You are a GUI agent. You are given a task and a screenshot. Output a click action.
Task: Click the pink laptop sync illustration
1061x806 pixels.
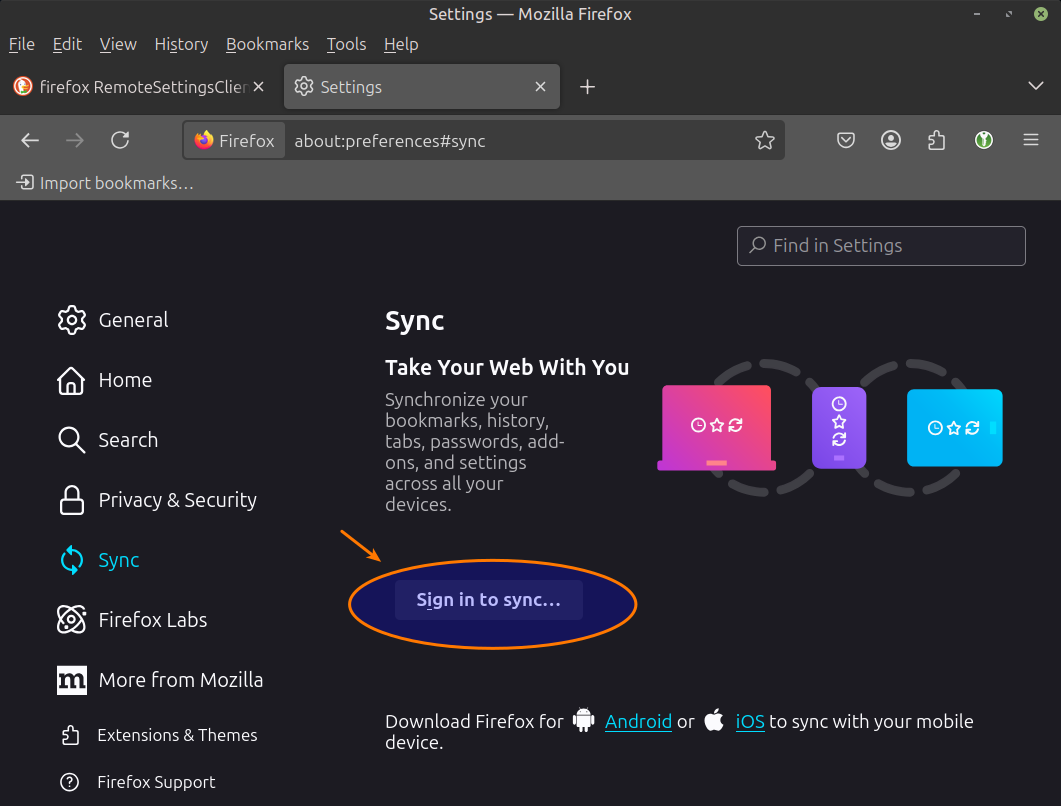click(717, 428)
